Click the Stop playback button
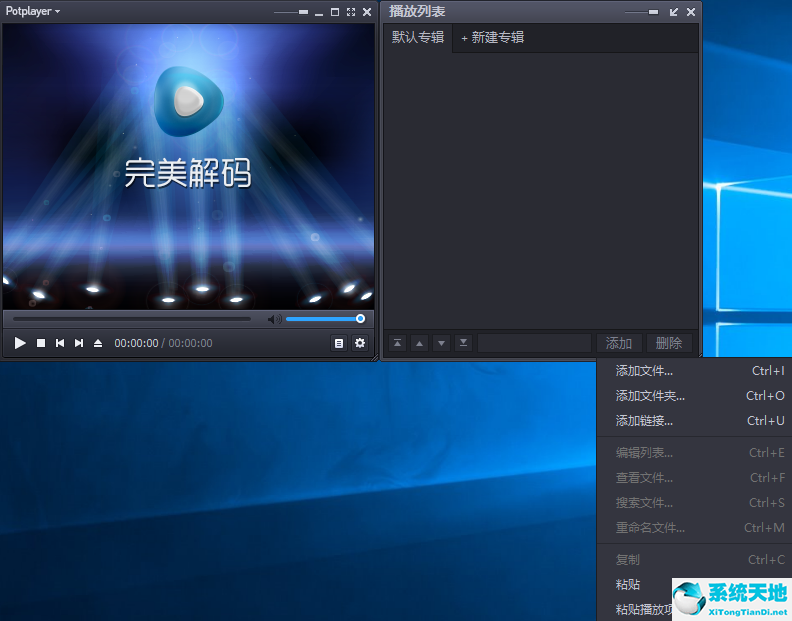This screenshot has width=792, height=621. click(41, 343)
